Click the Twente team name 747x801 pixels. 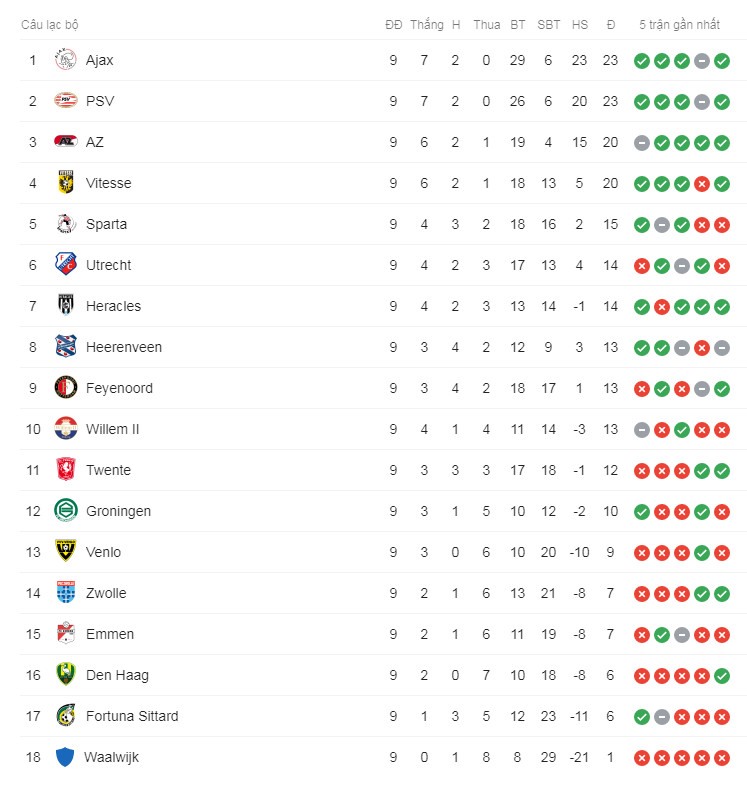(x=108, y=470)
